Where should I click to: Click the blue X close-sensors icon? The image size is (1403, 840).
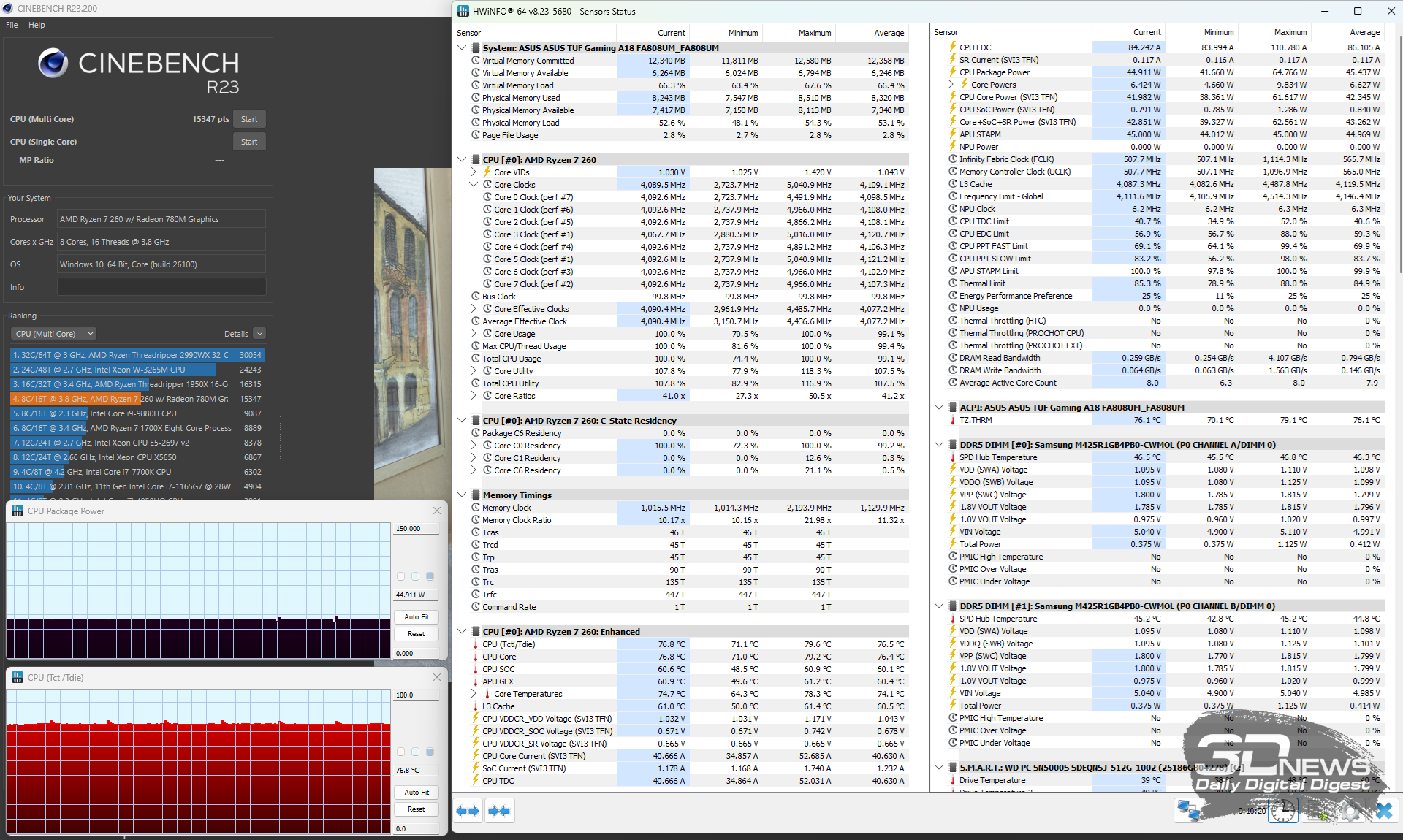point(1384,811)
